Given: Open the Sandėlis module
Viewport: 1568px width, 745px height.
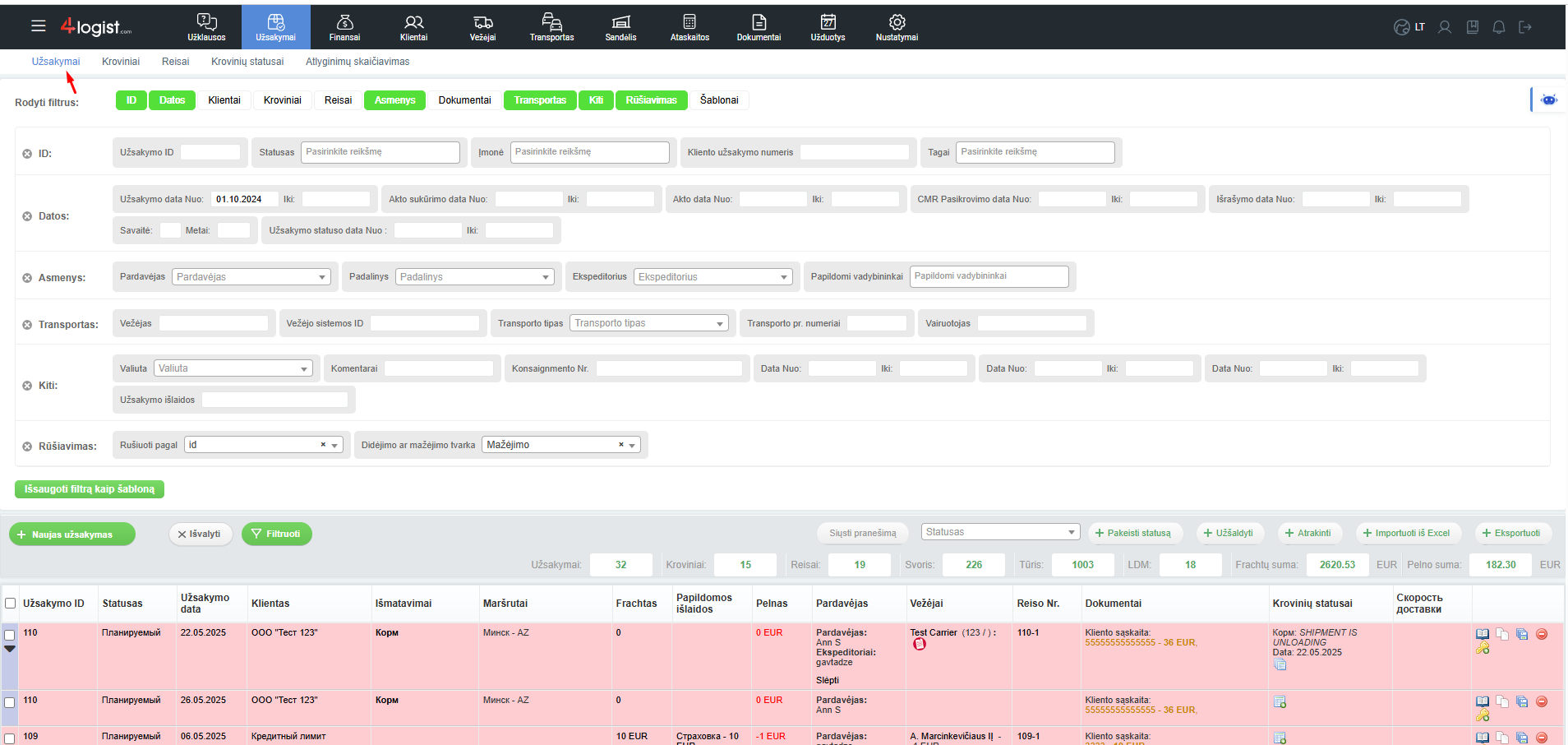Looking at the screenshot, I should (620, 27).
